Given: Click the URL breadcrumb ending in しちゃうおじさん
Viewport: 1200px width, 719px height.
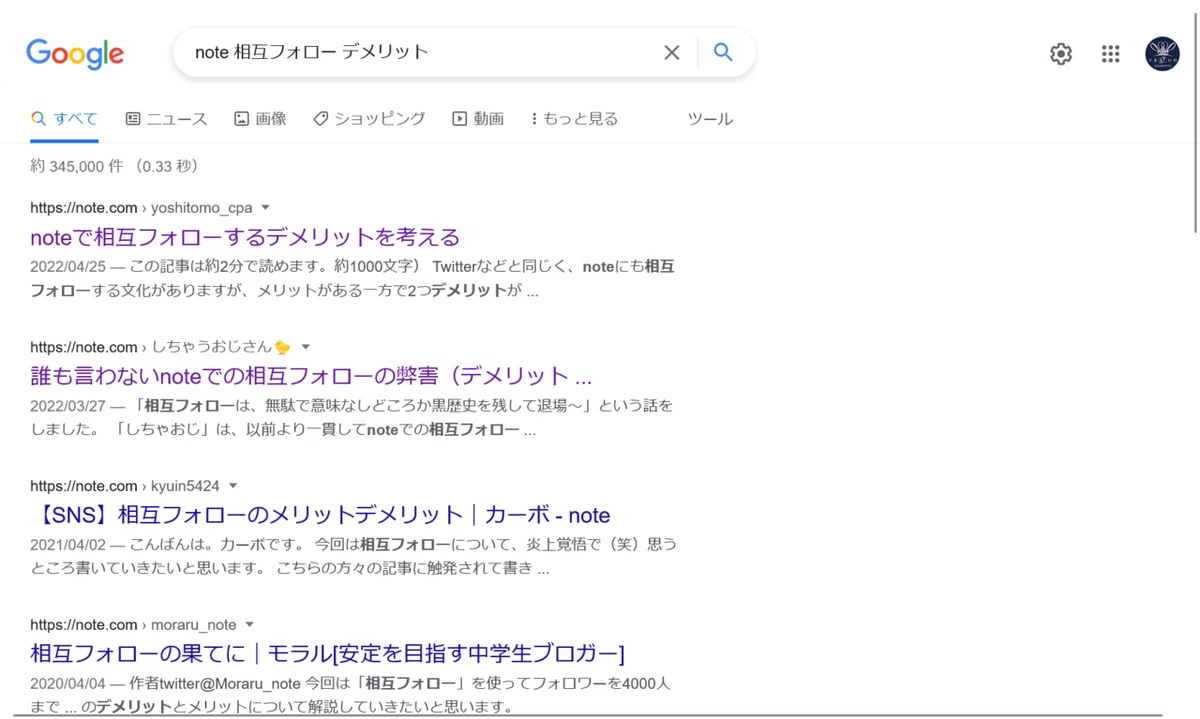Looking at the screenshot, I should [161, 347].
